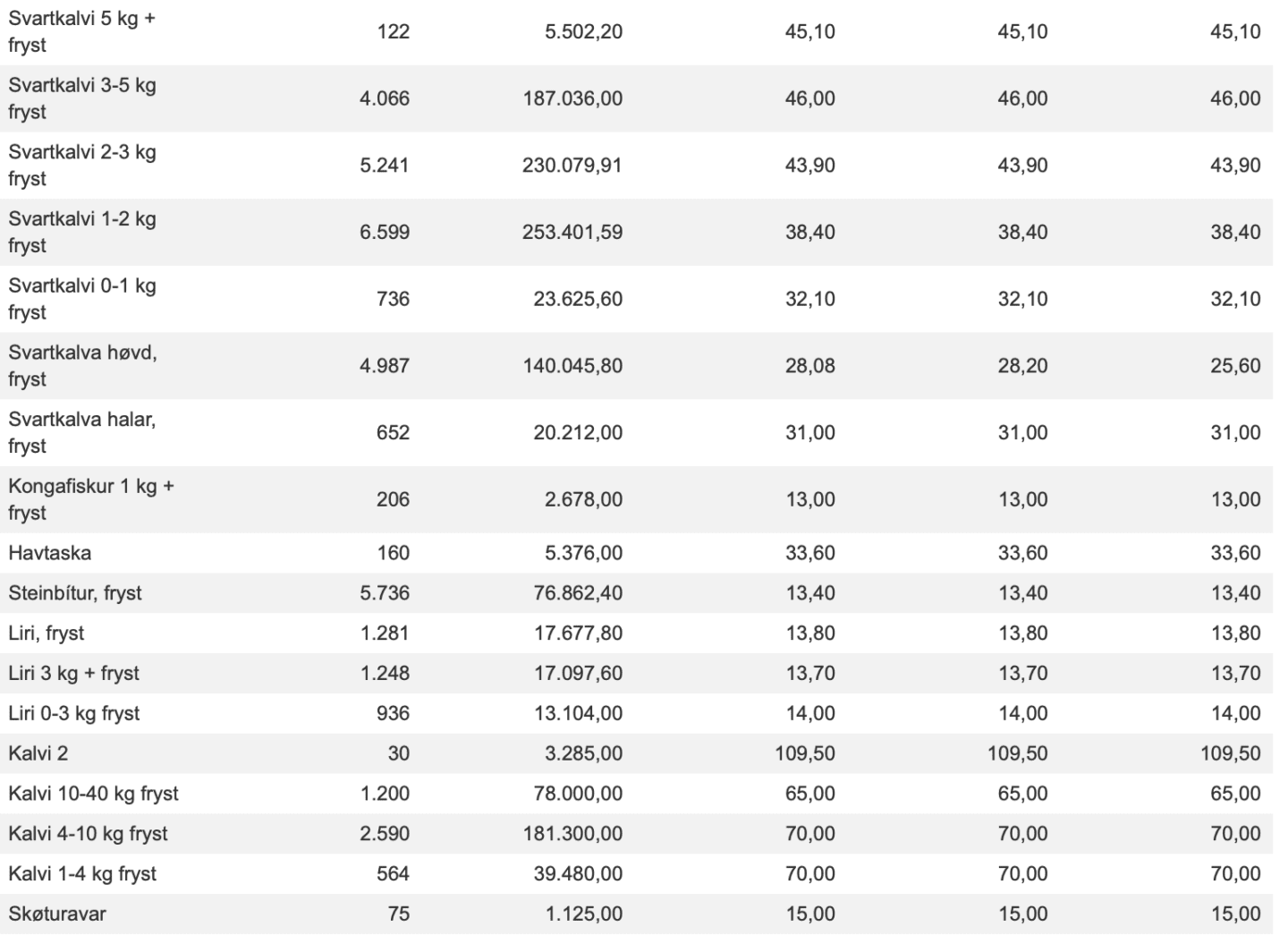Click price 28,08 in Svartkalva høvd row

tap(809, 366)
